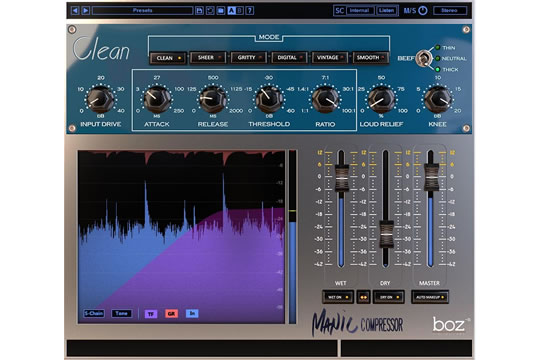Click the RATIO knob
This screenshot has height=360, width=540.
[x=325, y=99]
